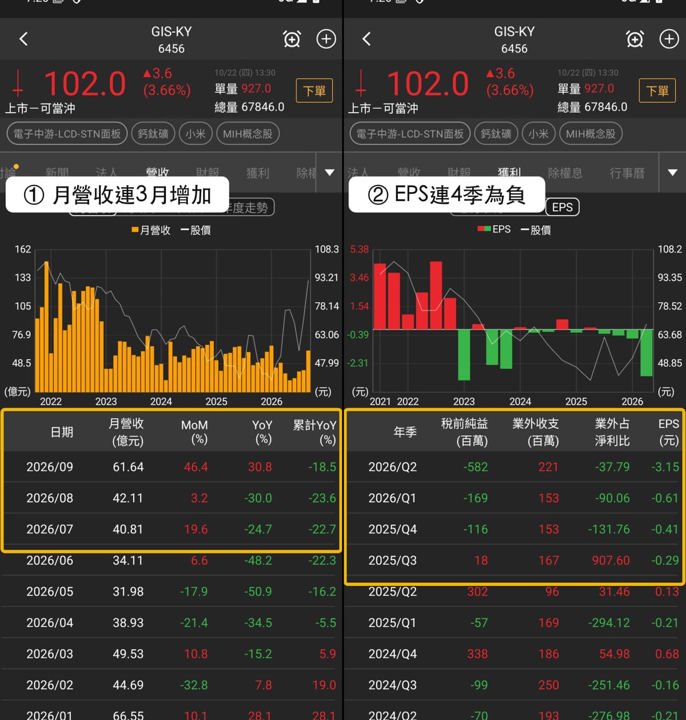This screenshot has height=720, width=686.
Task: Tap the 年季 column header
Action: click(405, 432)
